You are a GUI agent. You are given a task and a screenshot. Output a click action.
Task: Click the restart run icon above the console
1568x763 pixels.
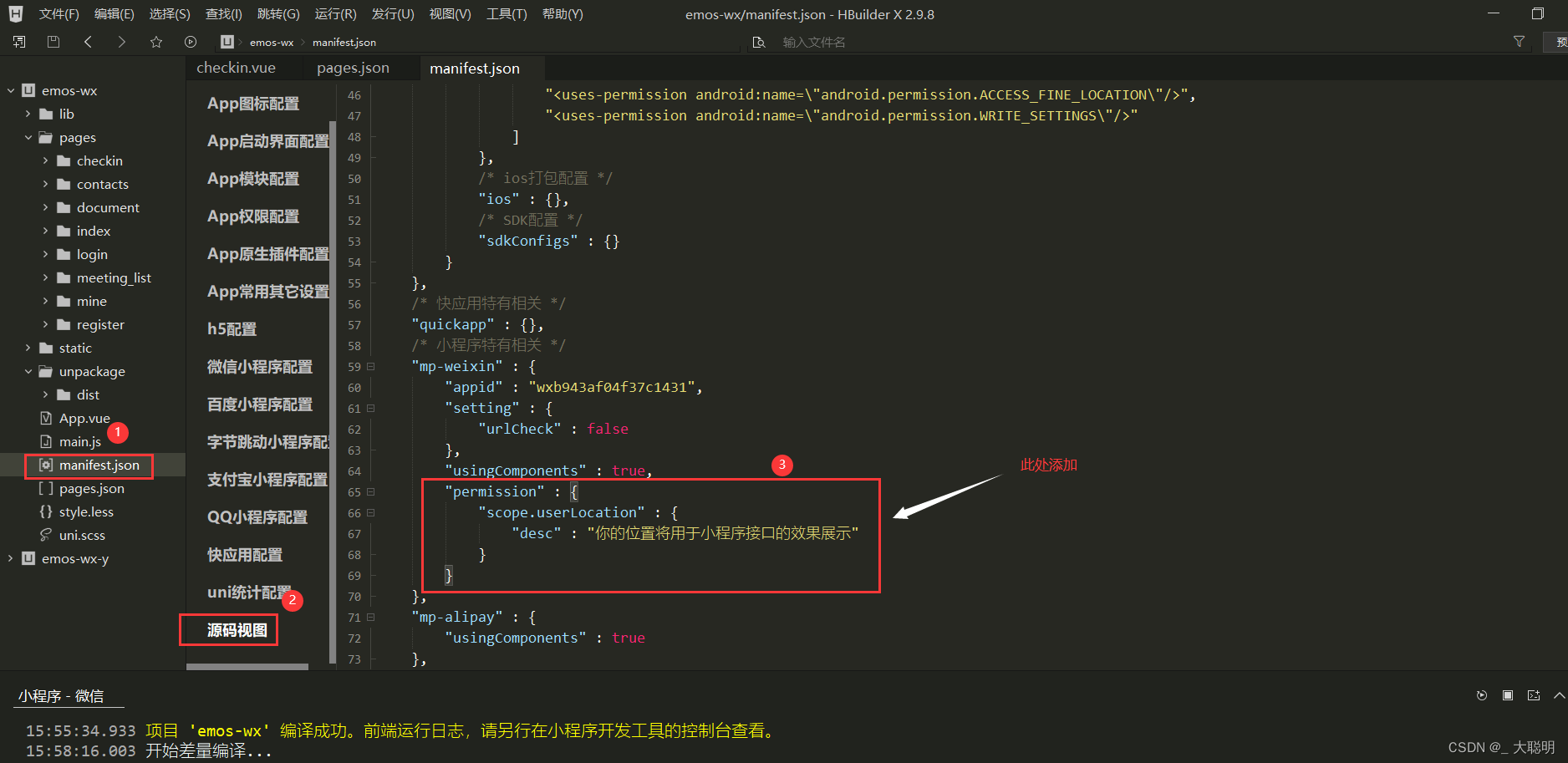pyautogui.click(x=1481, y=695)
